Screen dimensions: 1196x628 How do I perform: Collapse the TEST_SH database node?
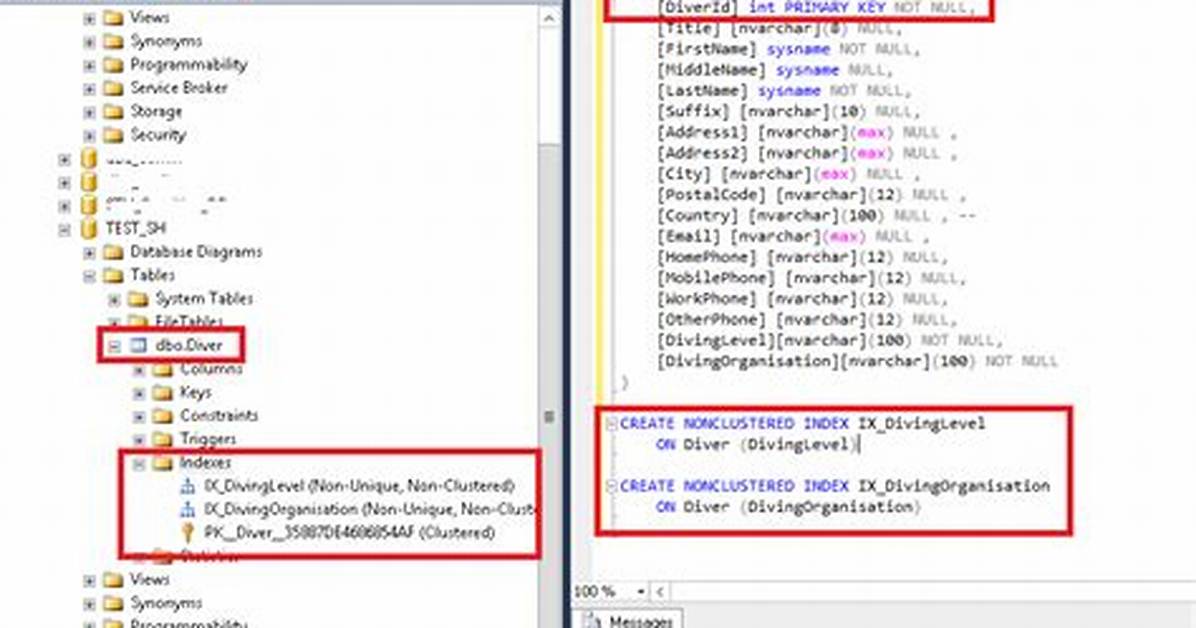[65, 229]
